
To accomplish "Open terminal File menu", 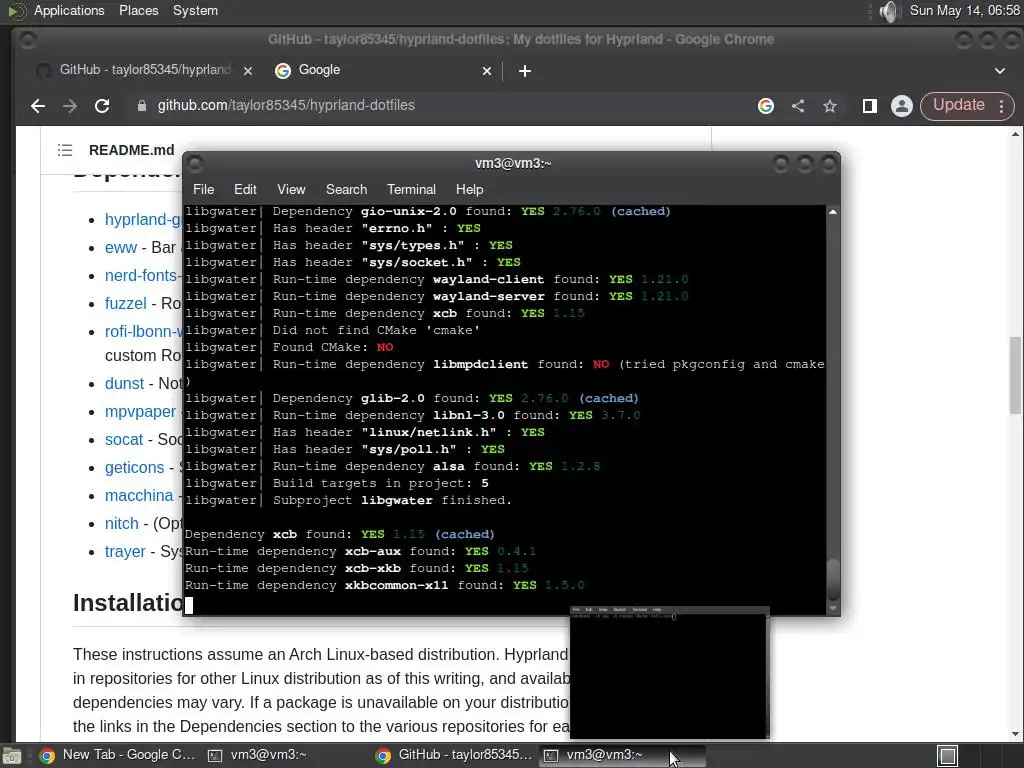I will point(203,189).
